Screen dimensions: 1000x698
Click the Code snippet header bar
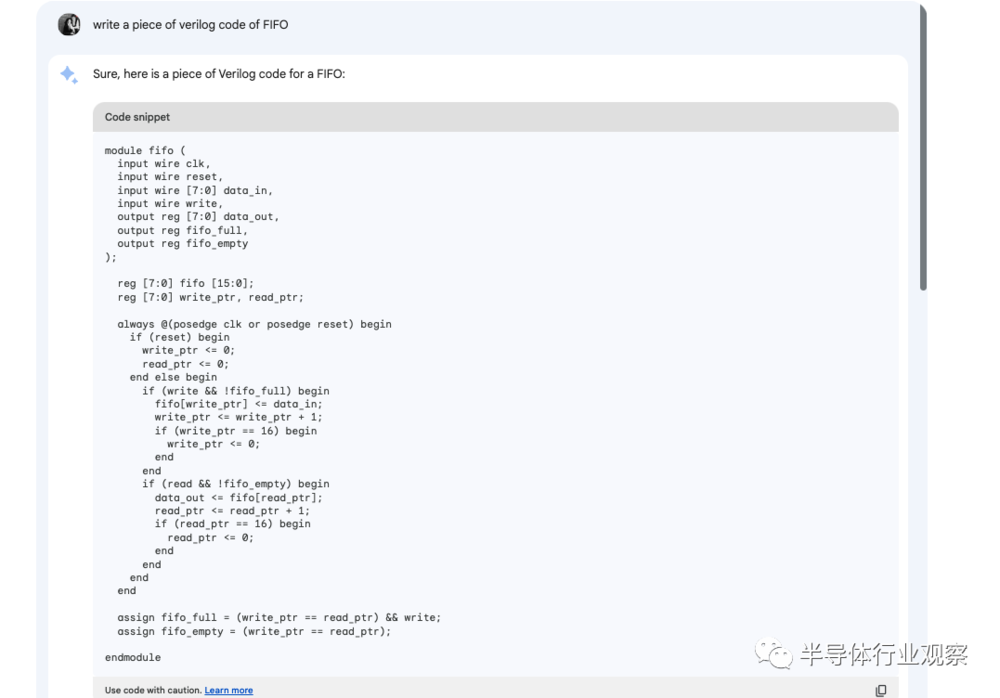click(x=495, y=117)
